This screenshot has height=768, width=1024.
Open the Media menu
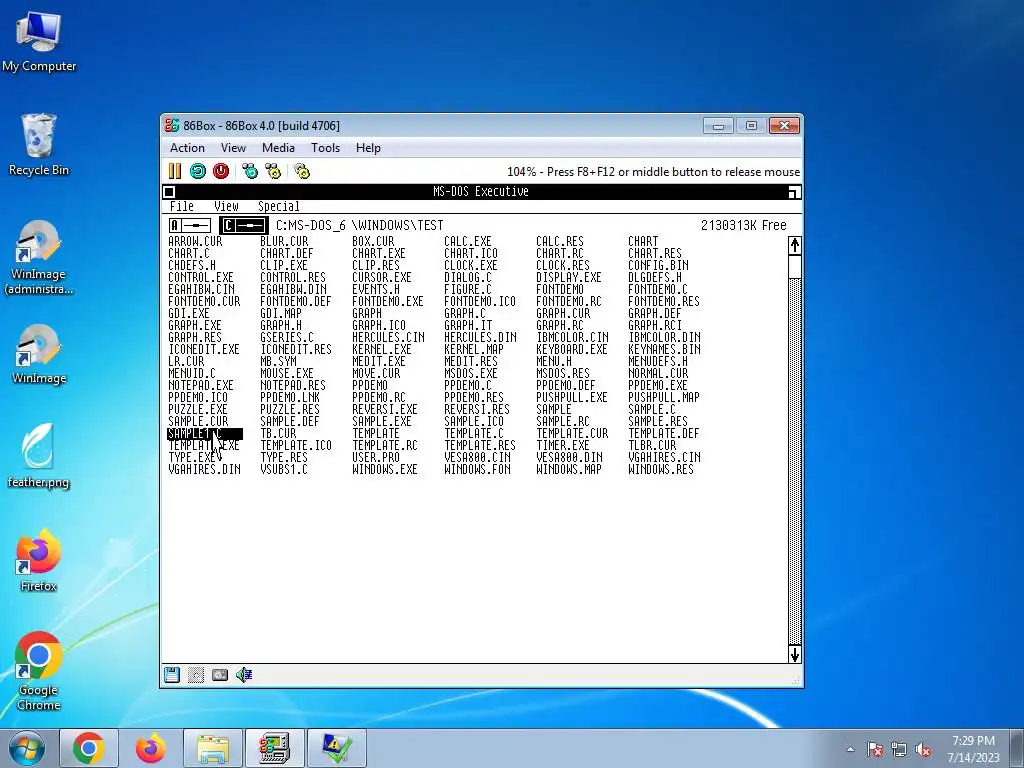coord(278,148)
